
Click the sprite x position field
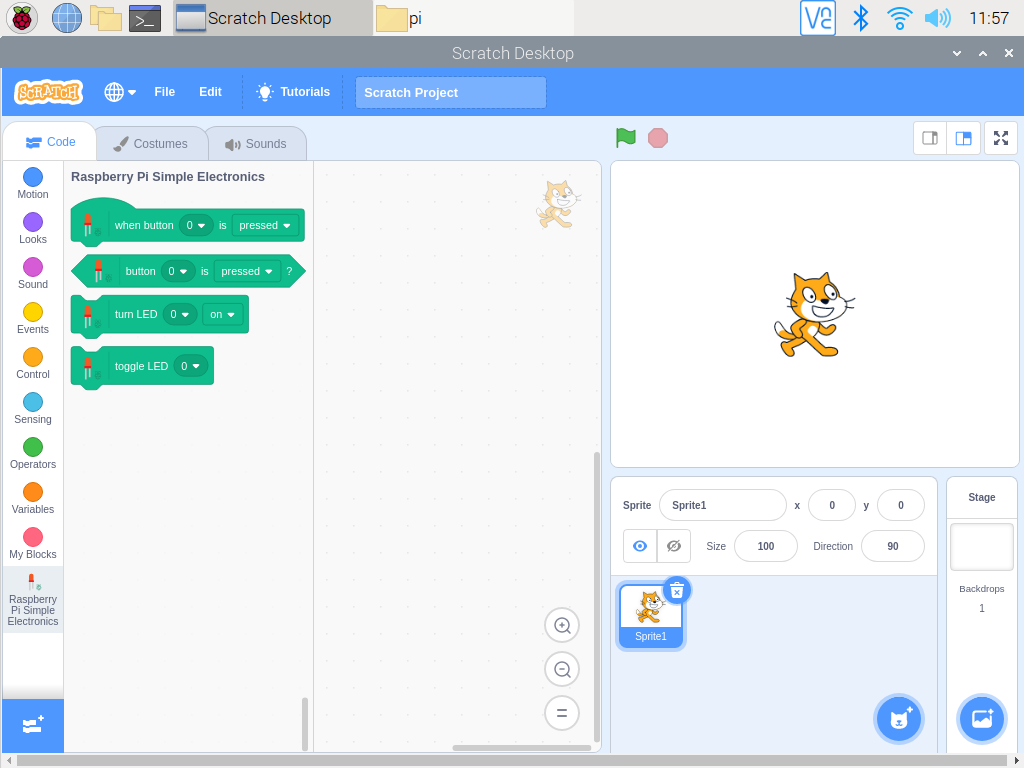pos(831,505)
